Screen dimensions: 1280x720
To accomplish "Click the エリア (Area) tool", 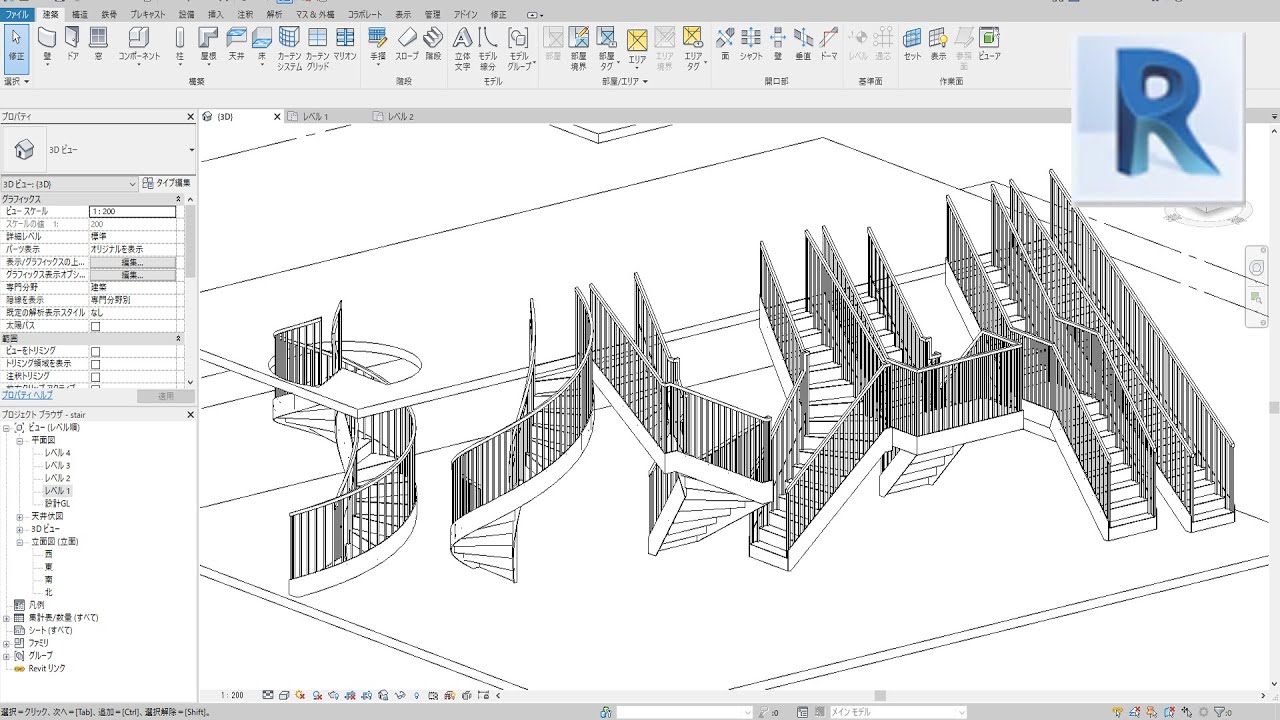I will pyautogui.click(x=637, y=47).
